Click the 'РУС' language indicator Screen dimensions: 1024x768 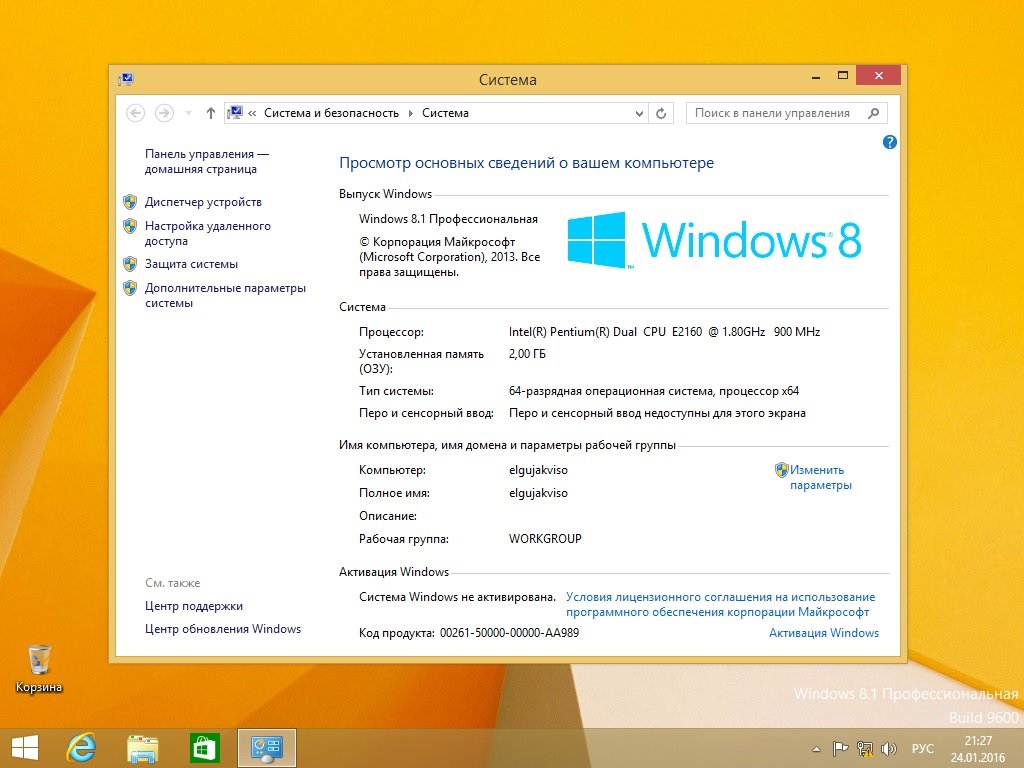(922, 748)
